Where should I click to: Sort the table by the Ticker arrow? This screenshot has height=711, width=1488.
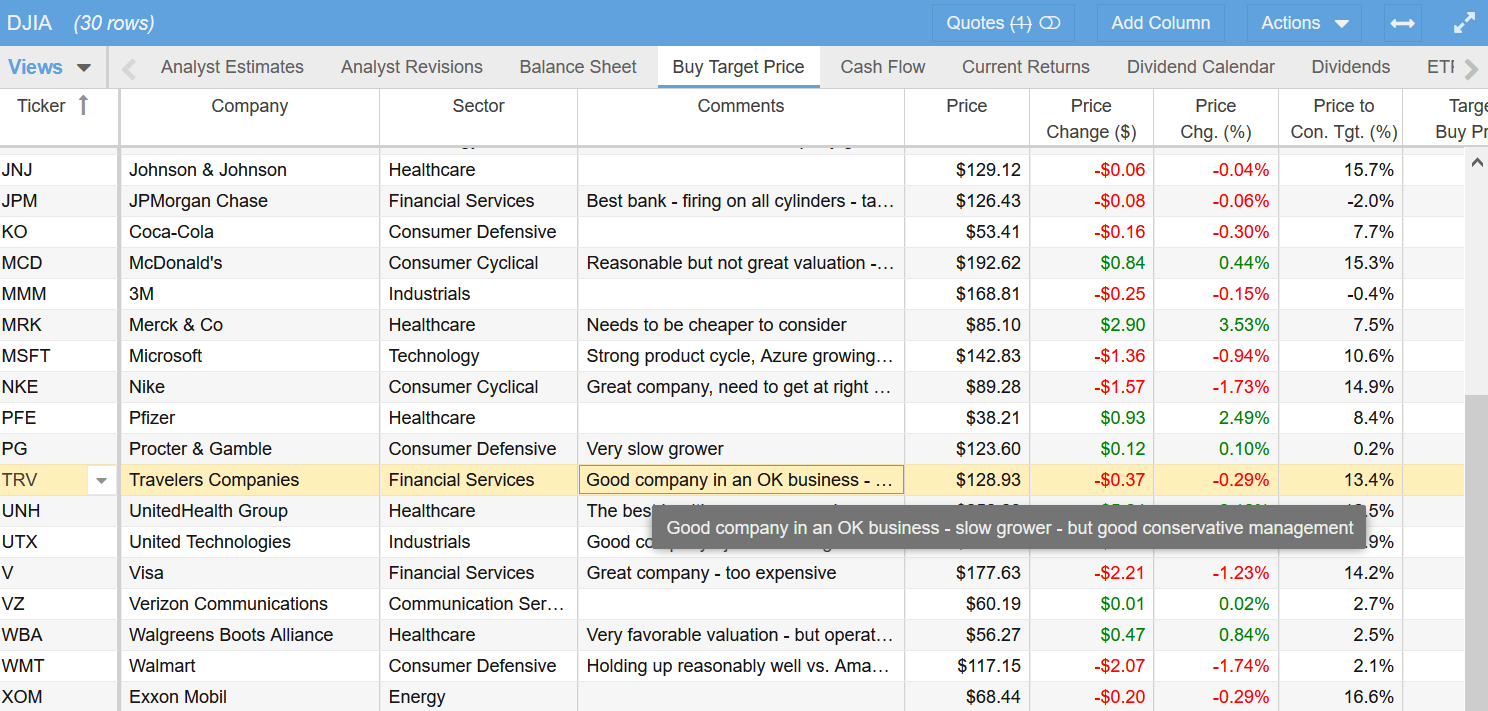(83, 105)
